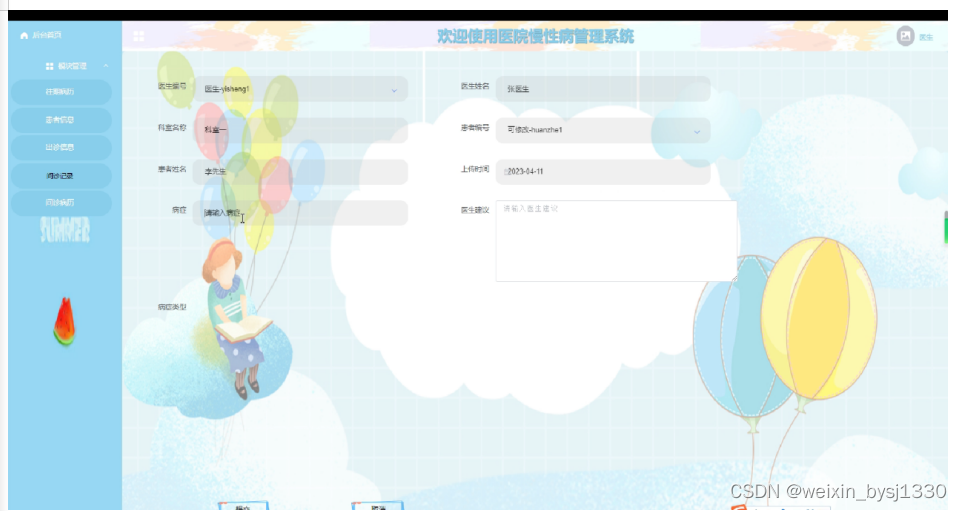Select the 问诊记录 sidebar menu item
962x511 pixels.
tap(60, 176)
